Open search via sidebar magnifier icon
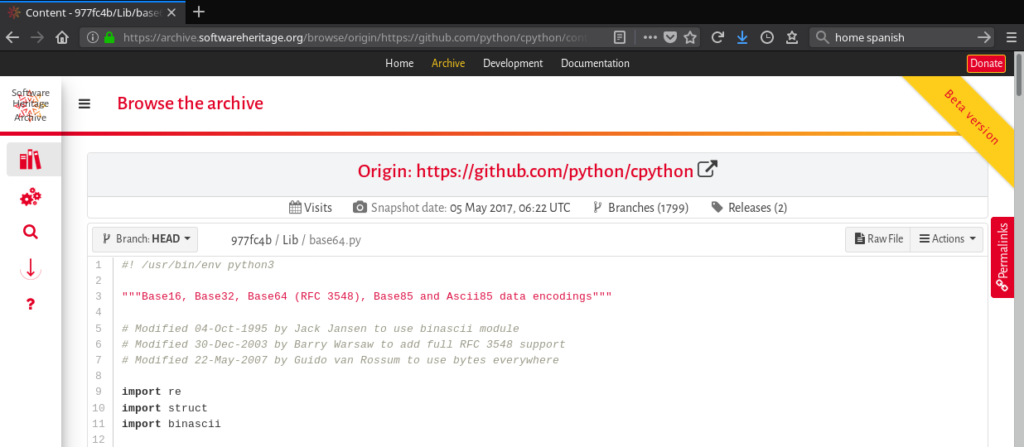This screenshot has width=1024, height=447. pos(30,232)
